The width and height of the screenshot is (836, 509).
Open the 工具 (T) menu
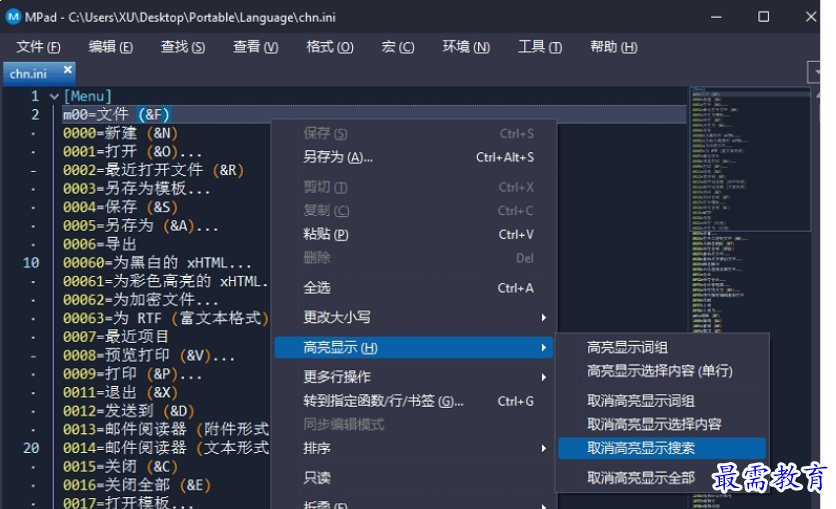(540, 47)
